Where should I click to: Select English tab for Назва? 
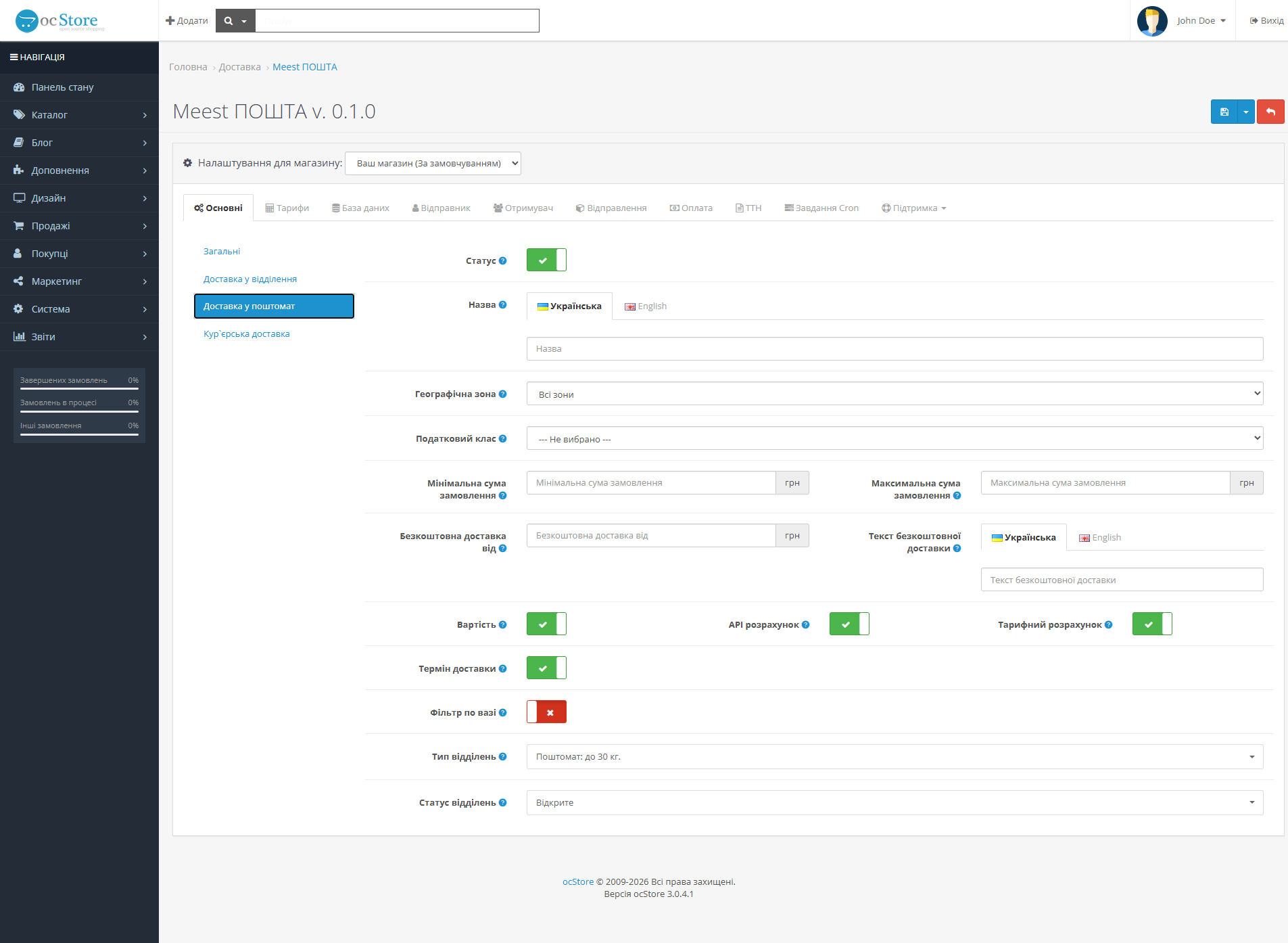pyautogui.click(x=646, y=306)
